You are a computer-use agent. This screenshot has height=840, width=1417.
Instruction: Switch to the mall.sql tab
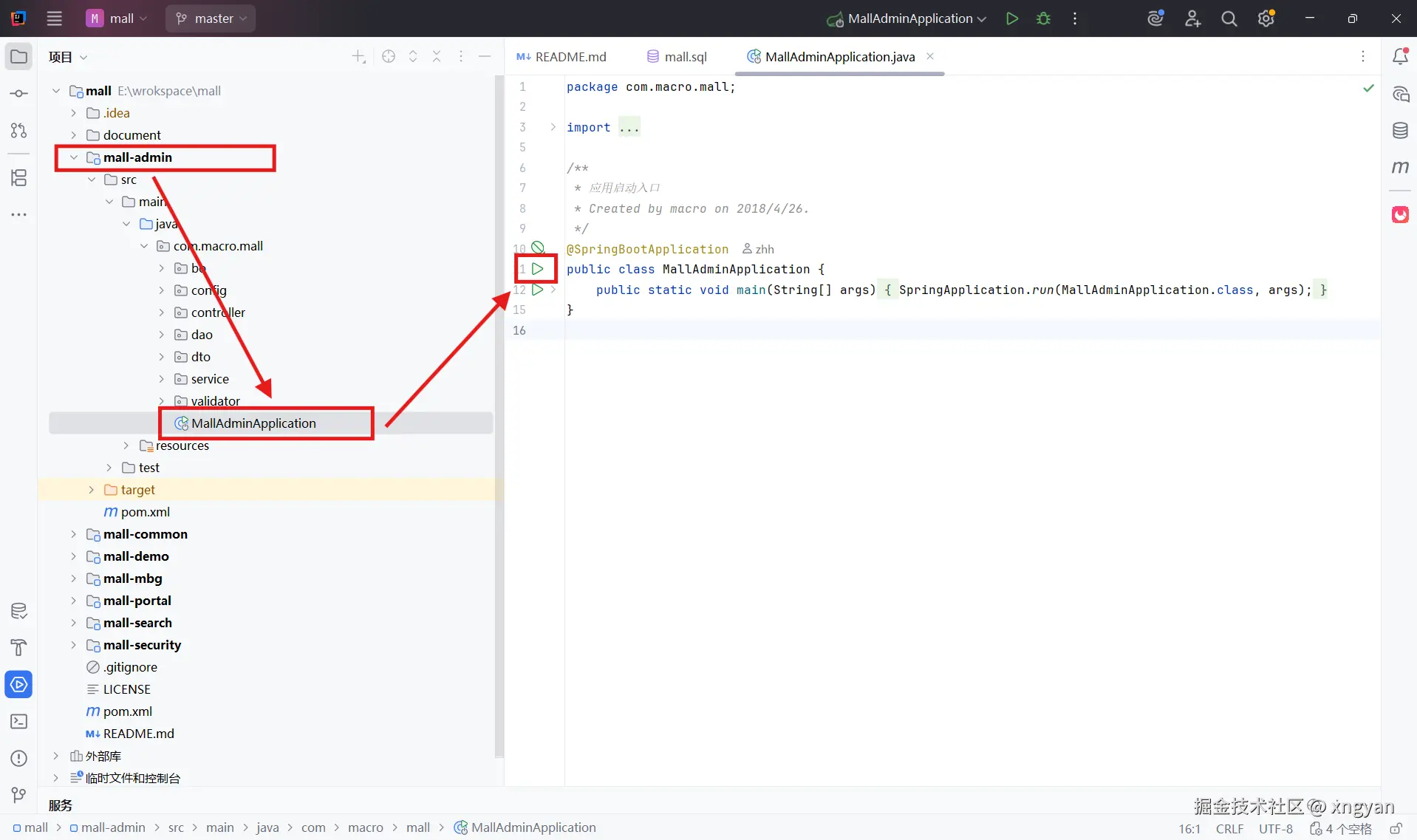click(x=677, y=57)
